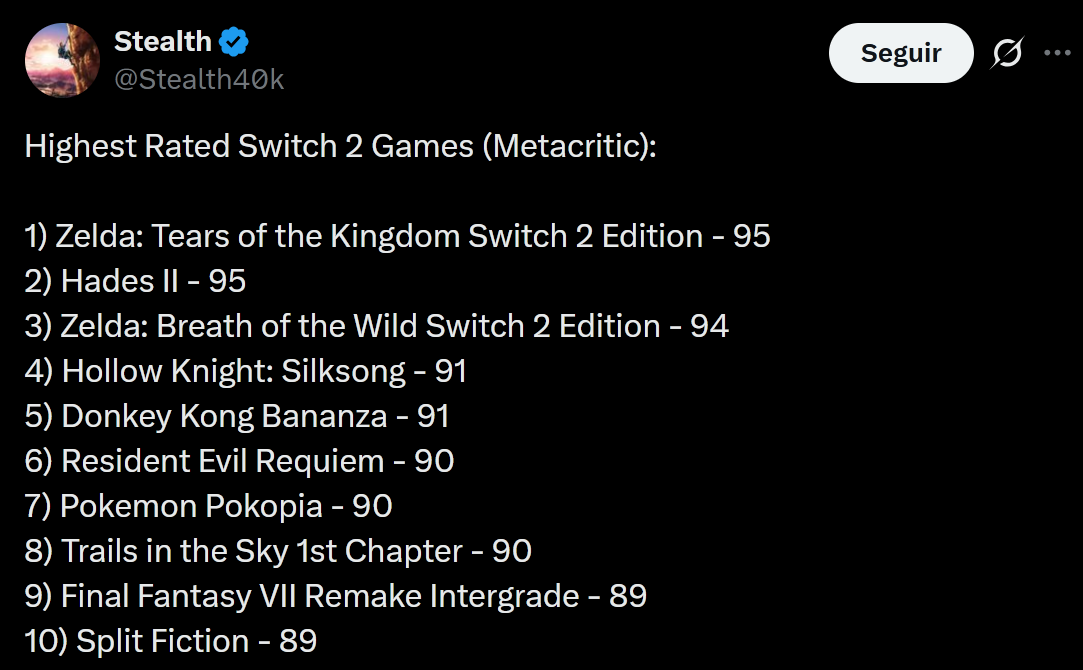Viewport: 1083px width, 670px height.
Task: Open the Grok dropdown for post insights
Action: (x=1007, y=53)
